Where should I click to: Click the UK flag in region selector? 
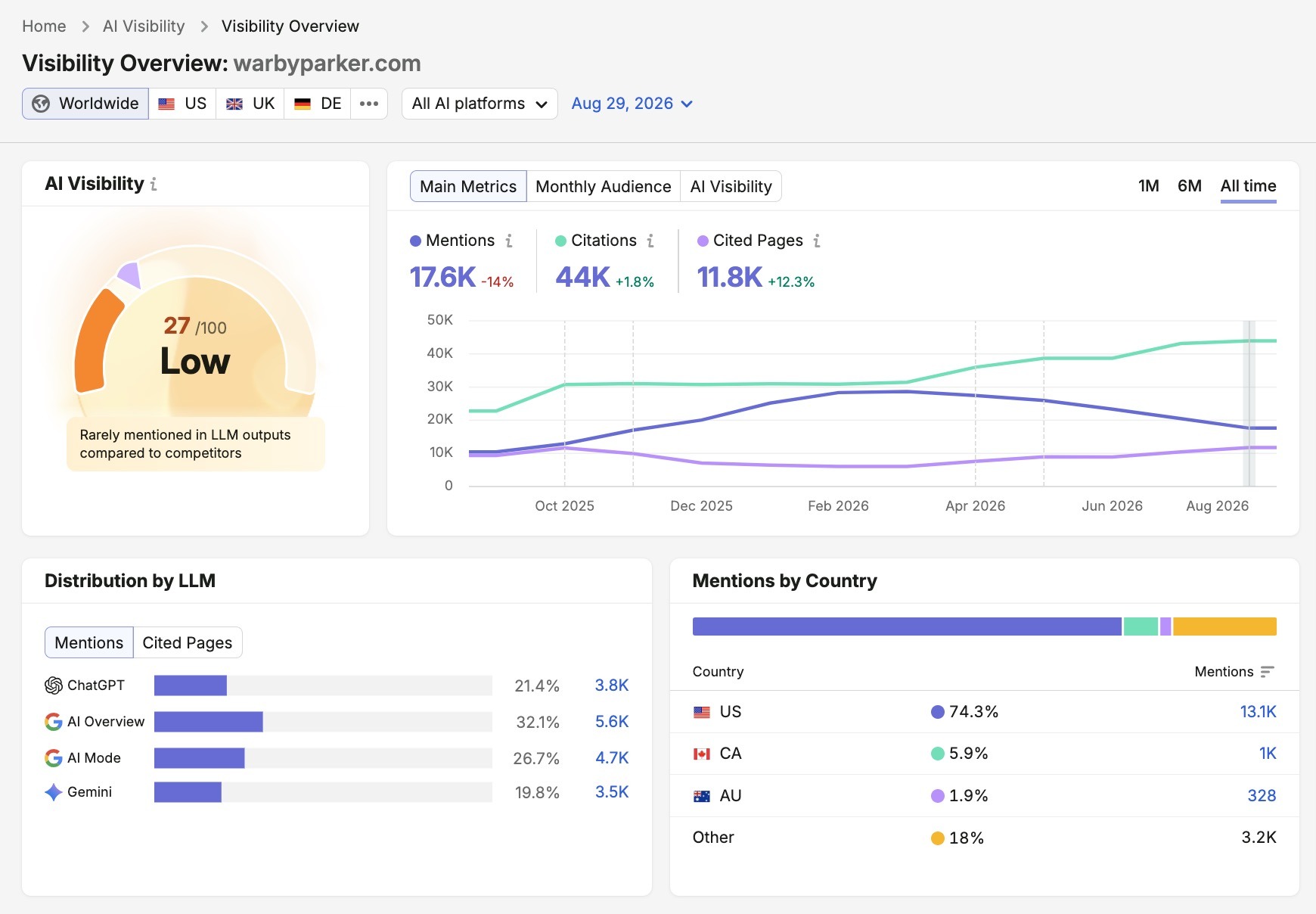[x=234, y=104]
